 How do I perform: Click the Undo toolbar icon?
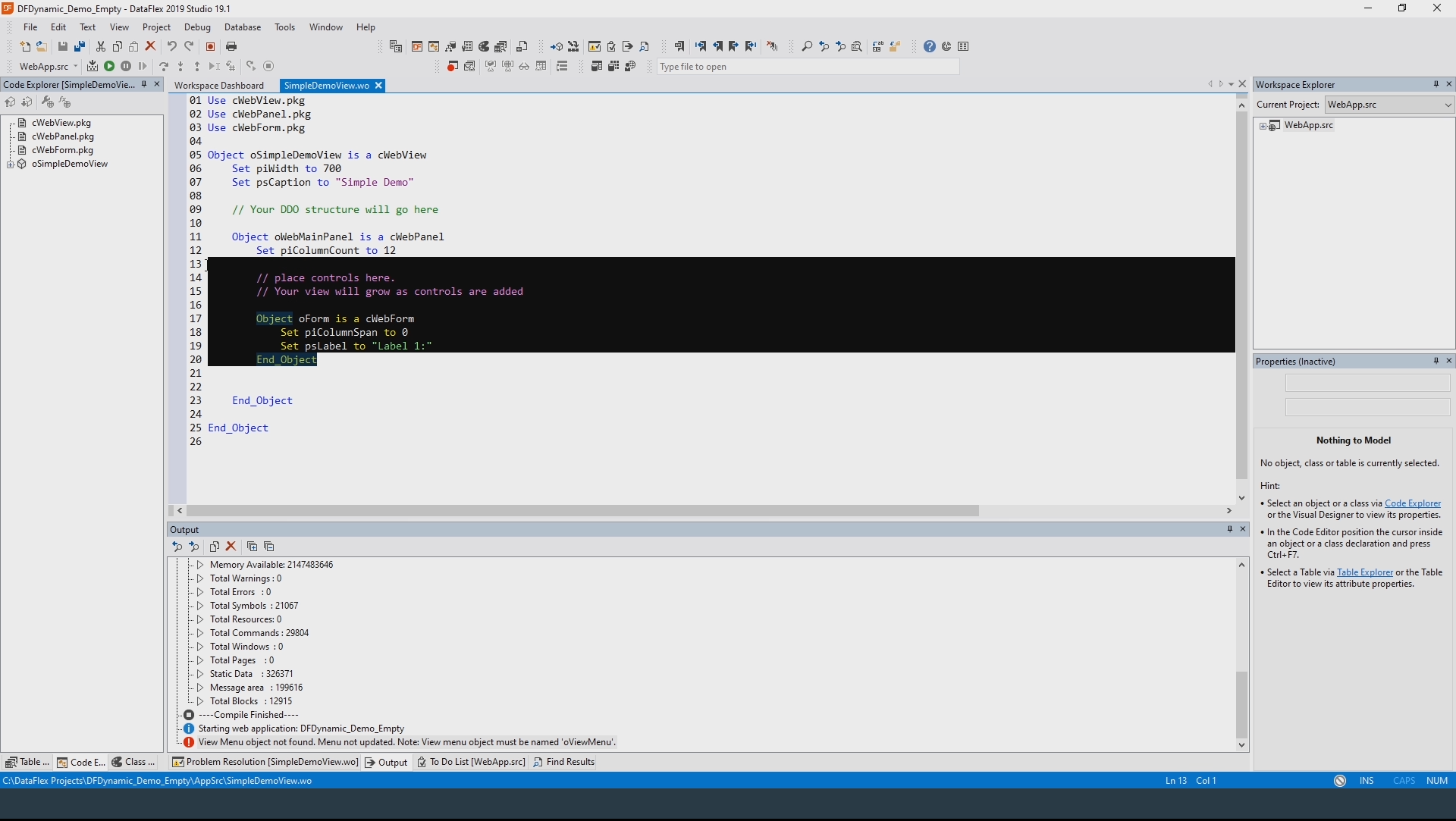pos(172,47)
